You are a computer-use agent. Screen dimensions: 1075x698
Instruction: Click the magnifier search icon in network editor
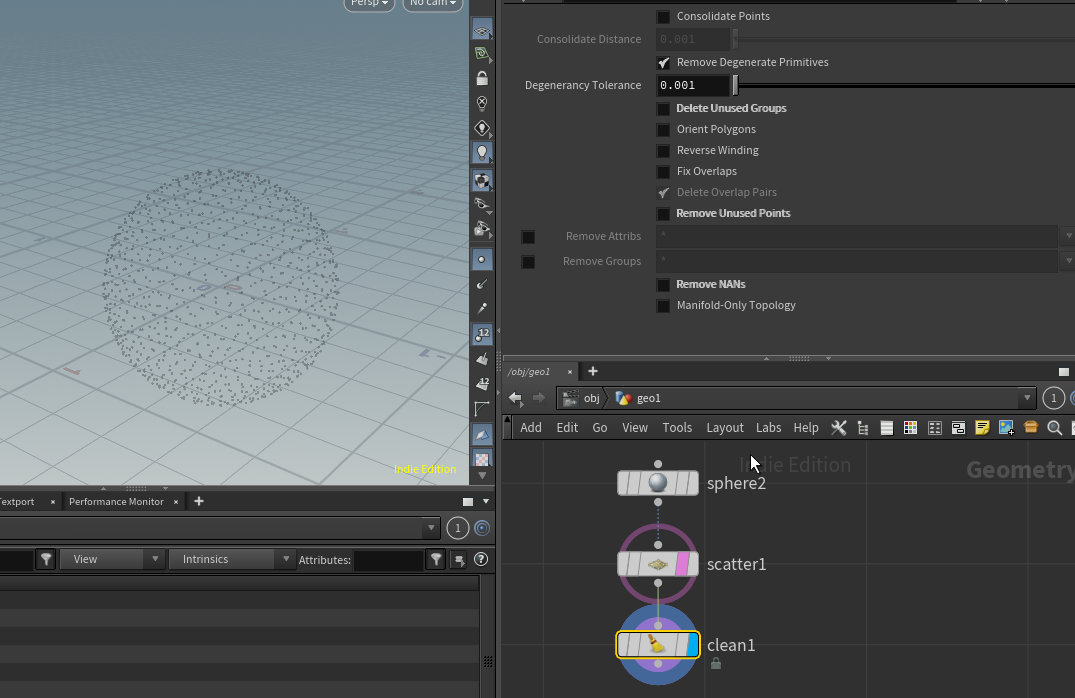(x=1054, y=428)
